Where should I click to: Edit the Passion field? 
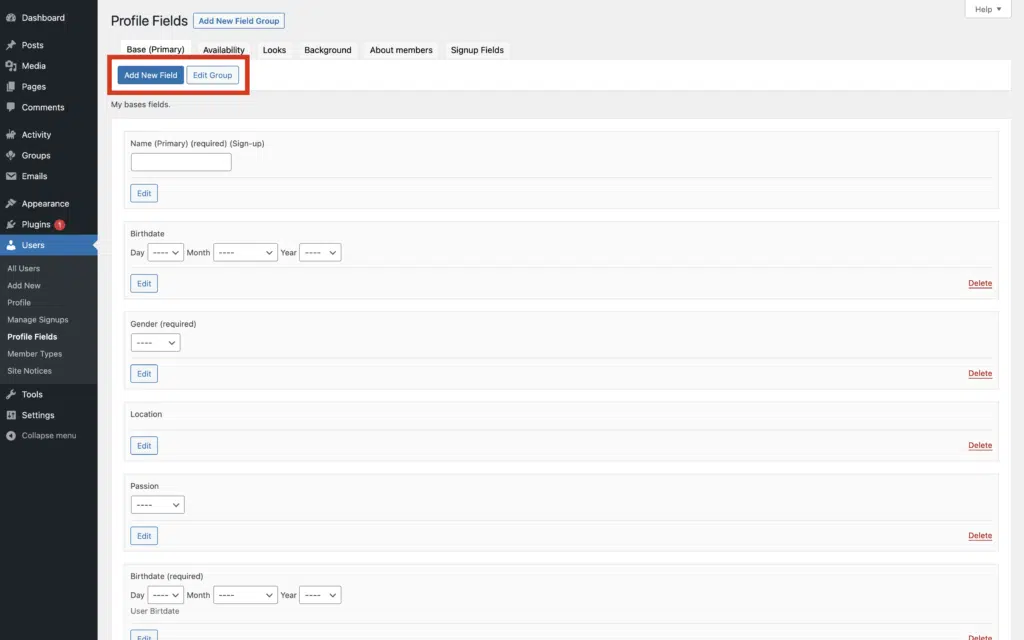(x=144, y=536)
